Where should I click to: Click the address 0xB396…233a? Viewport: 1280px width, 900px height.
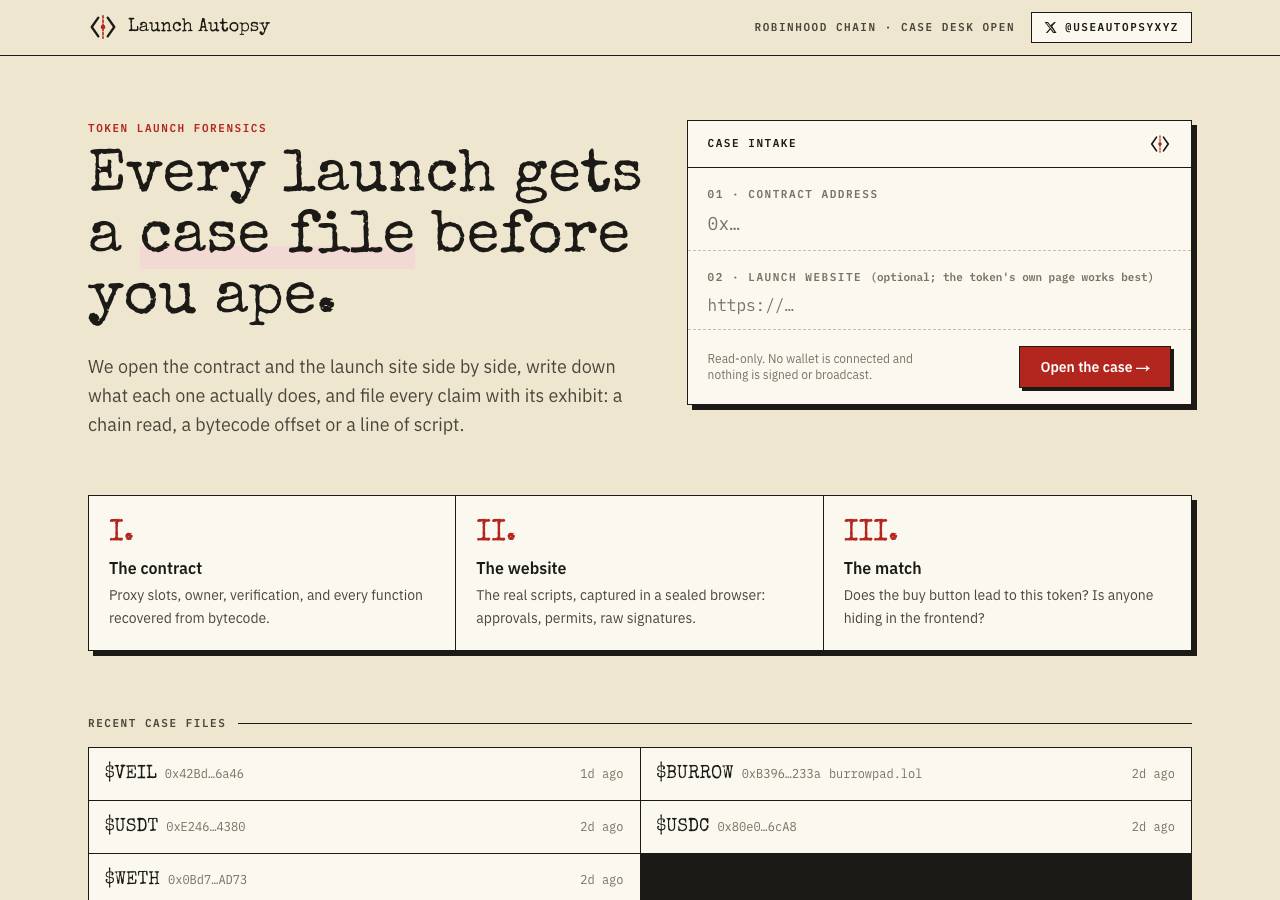(781, 774)
